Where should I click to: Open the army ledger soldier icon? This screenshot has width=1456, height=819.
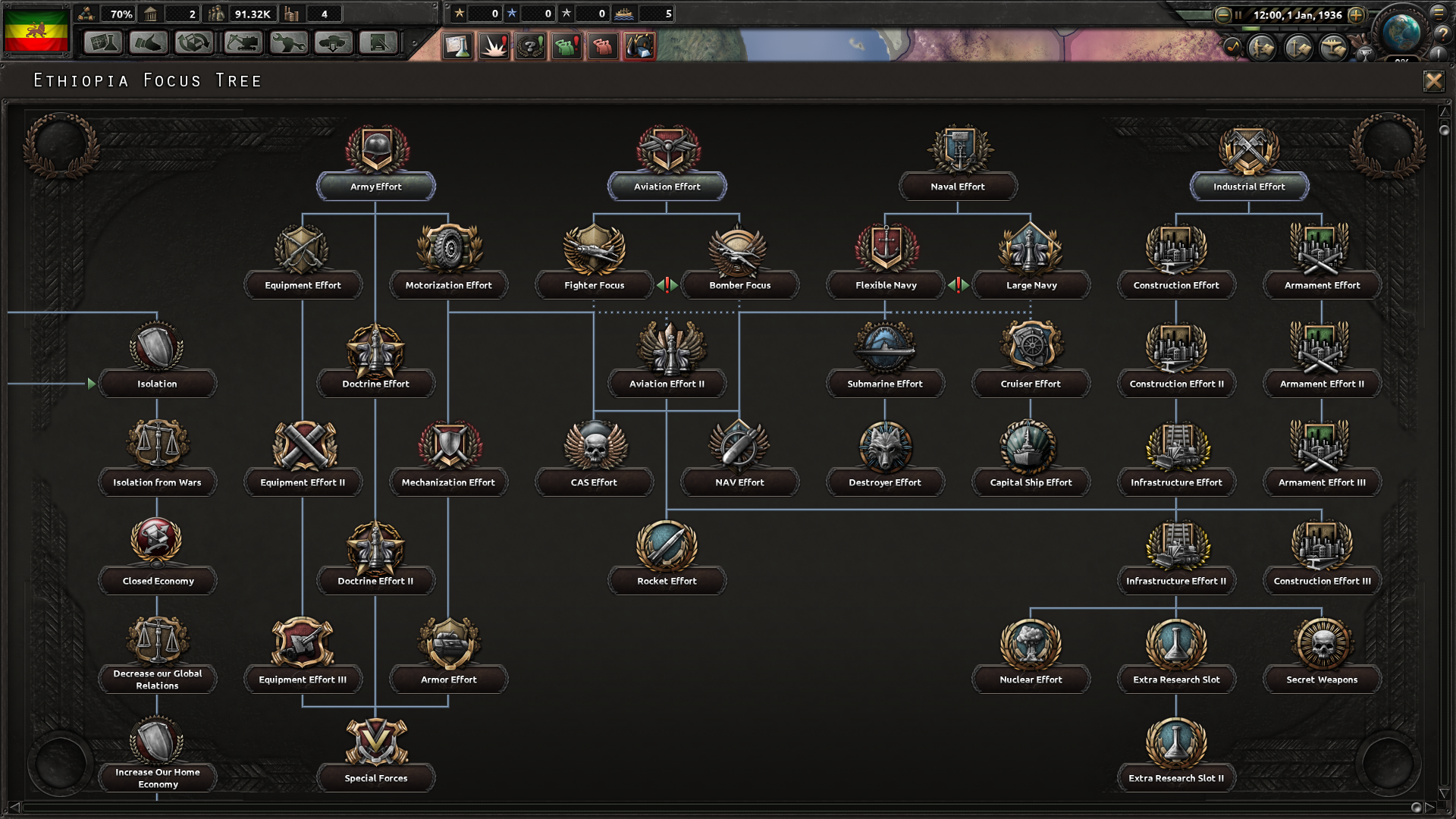point(1262,49)
